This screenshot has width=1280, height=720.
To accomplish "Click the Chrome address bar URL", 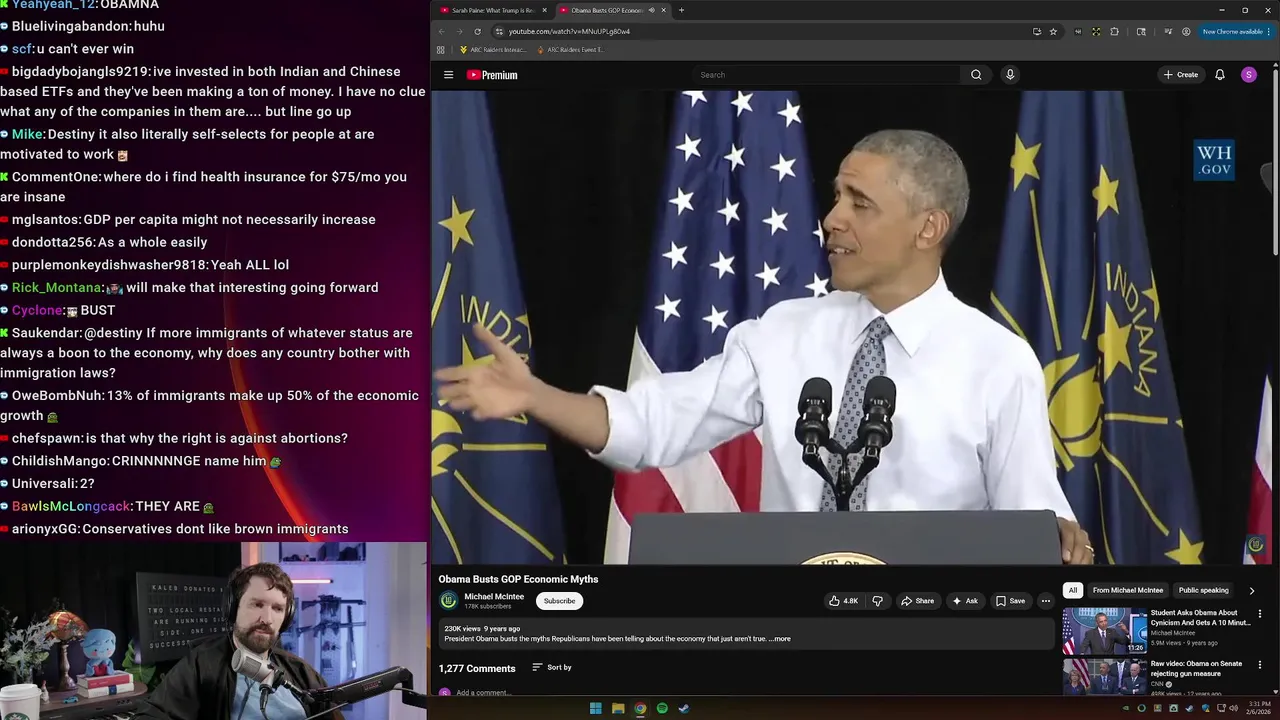I will tap(569, 31).
